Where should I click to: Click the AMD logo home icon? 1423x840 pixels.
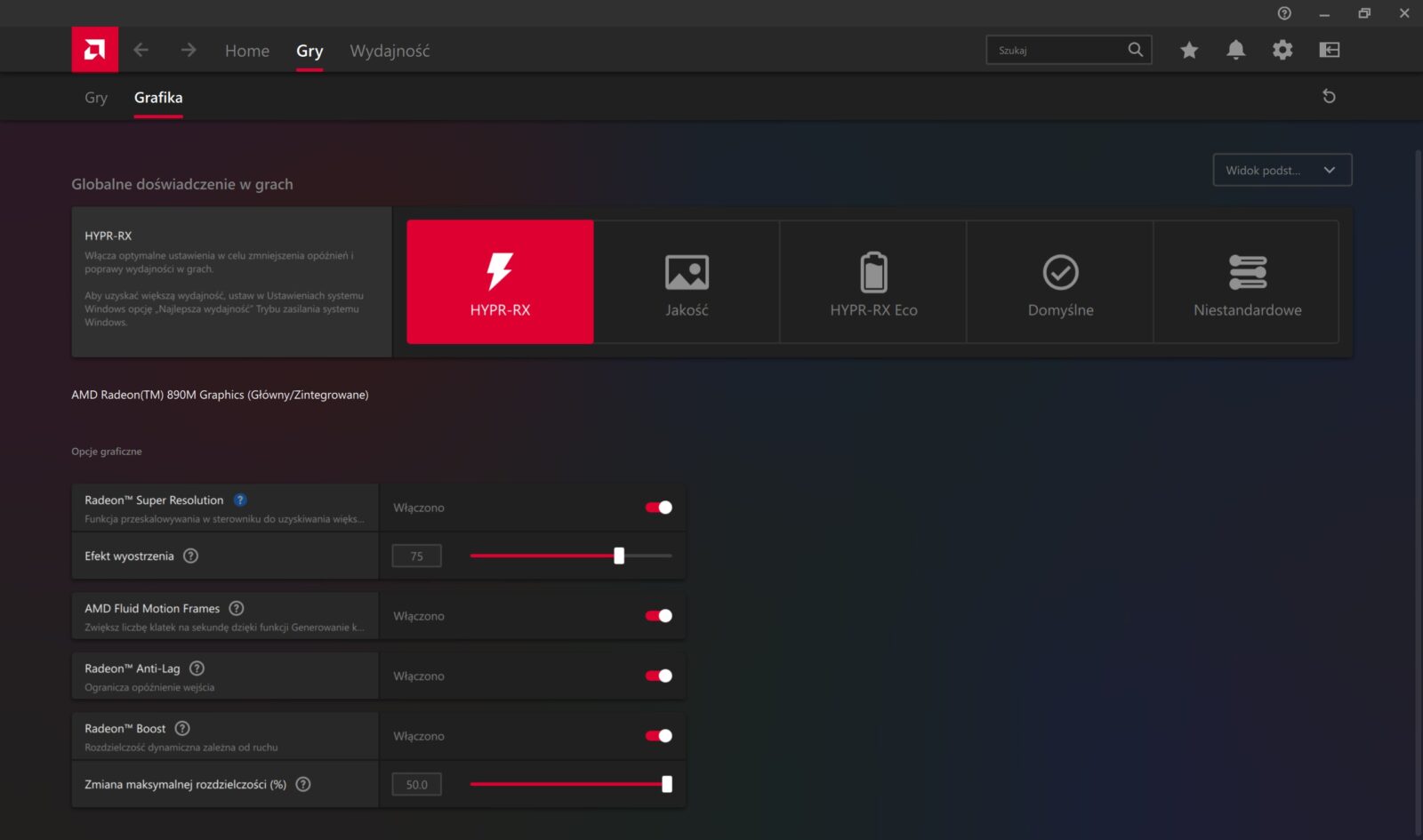(94, 50)
